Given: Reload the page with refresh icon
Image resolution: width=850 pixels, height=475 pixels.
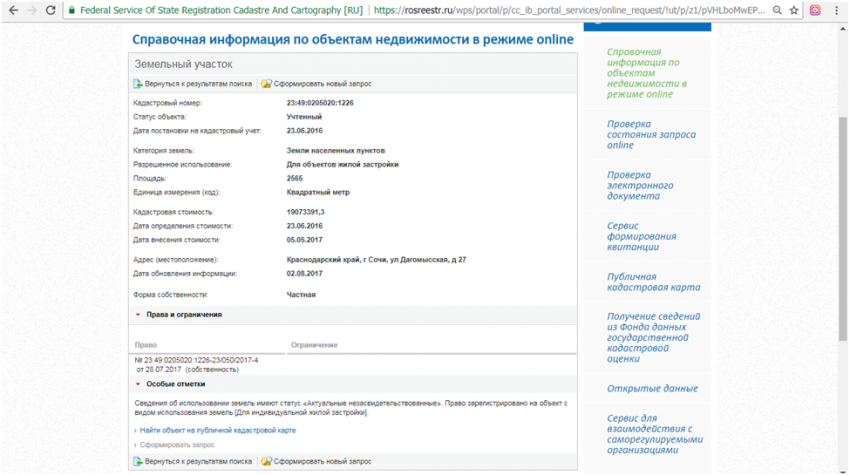Looking at the screenshot, I should pos(51,10).
